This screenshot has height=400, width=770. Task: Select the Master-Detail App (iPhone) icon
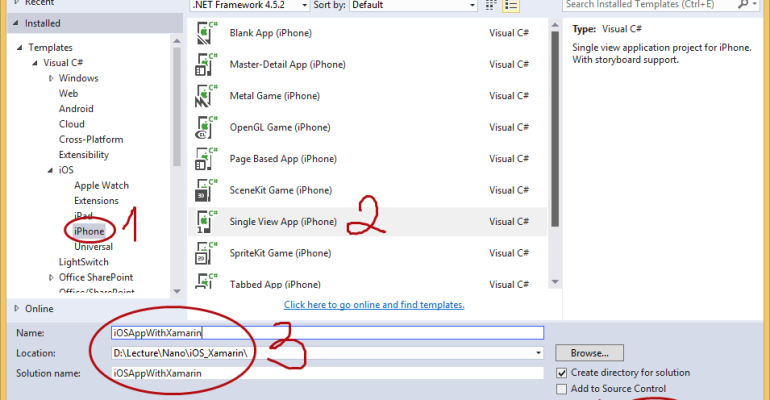click(x=206, y=64)
